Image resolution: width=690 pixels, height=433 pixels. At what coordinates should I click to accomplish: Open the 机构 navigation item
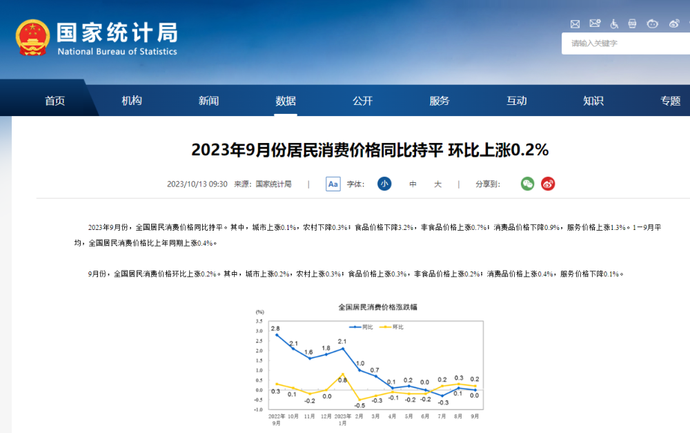click(x=132, y=101)
